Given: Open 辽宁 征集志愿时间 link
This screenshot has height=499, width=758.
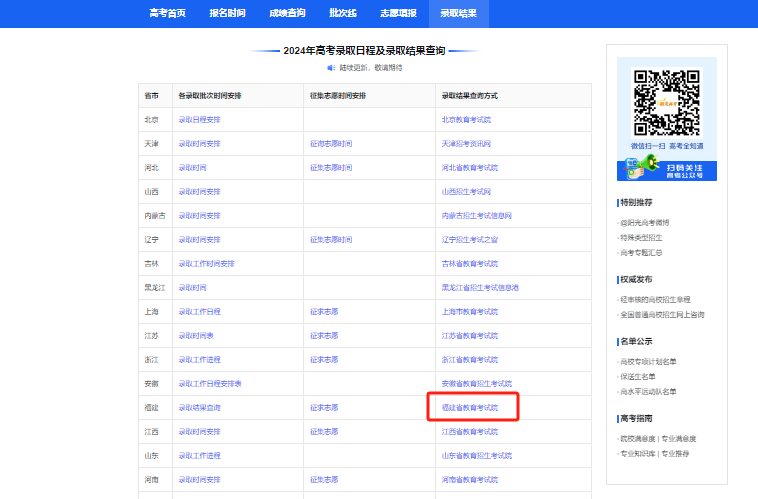Looking at the screenshot, I should [331, 240].
